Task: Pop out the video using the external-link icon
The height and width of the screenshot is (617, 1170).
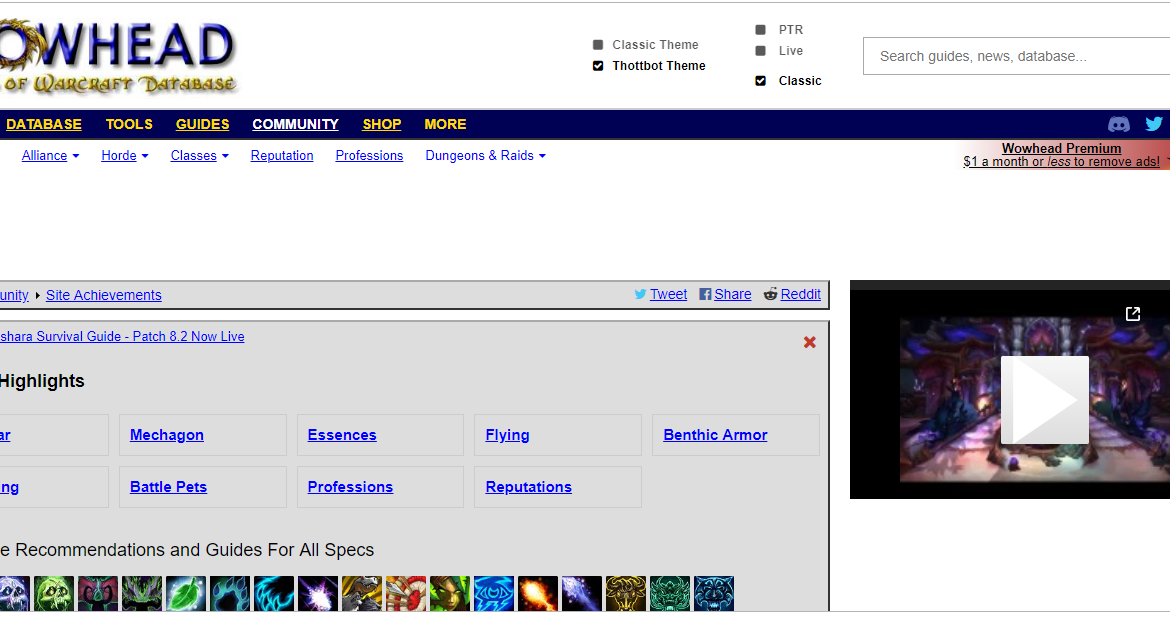Action: [1133, 314]
